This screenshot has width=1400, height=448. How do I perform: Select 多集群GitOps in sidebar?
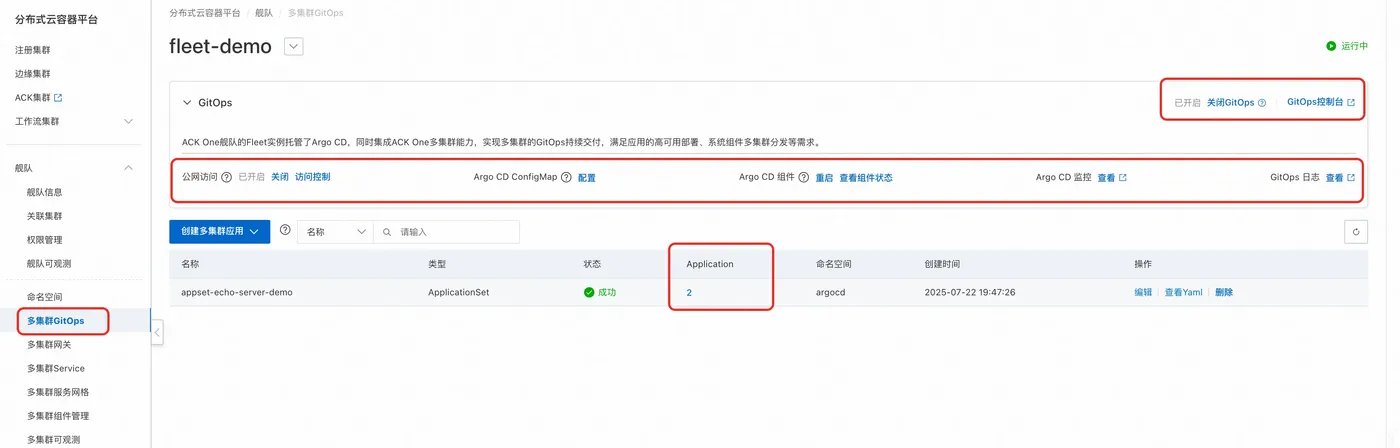pyautogui.click(x=56, y=321)
